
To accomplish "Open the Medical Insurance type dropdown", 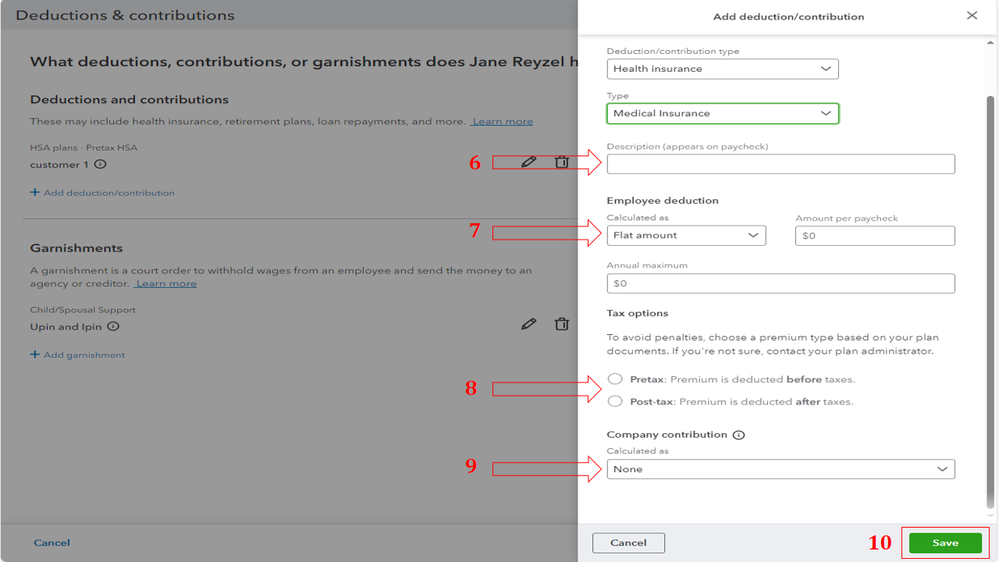I will 722,114.
